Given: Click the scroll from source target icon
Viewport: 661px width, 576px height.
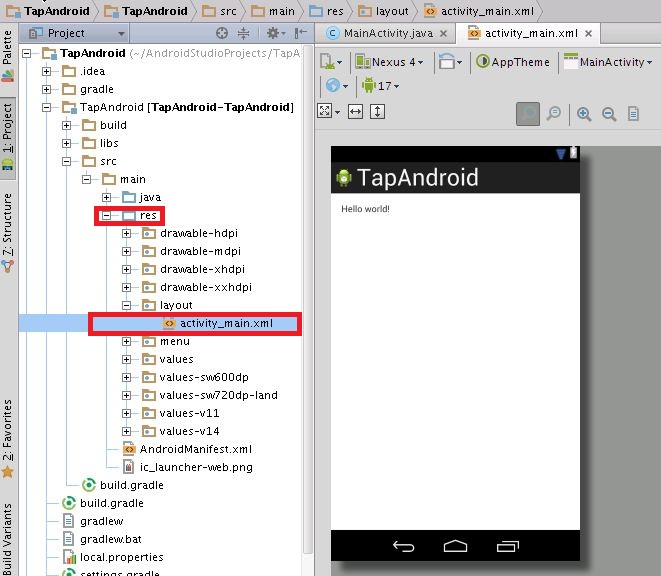Looking at the screenshot, I should coord(222,33).
